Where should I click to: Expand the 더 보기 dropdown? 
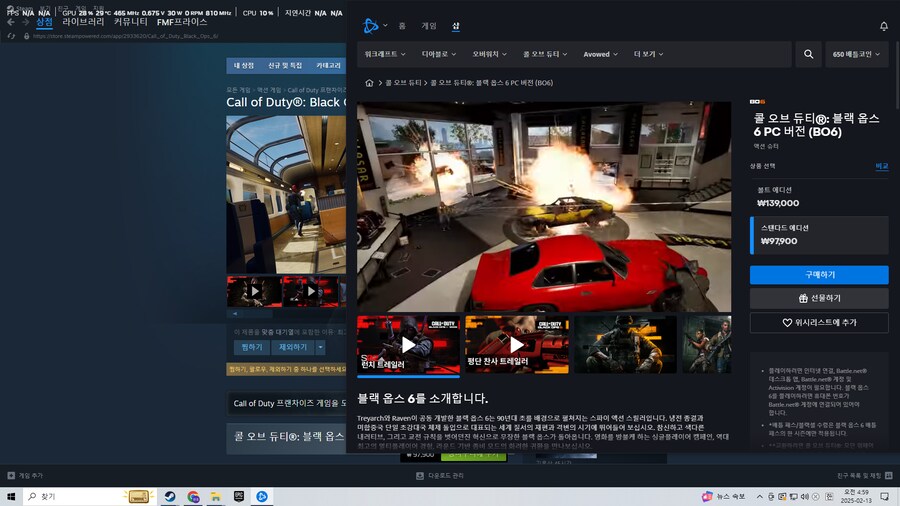(x=648, y=54)
